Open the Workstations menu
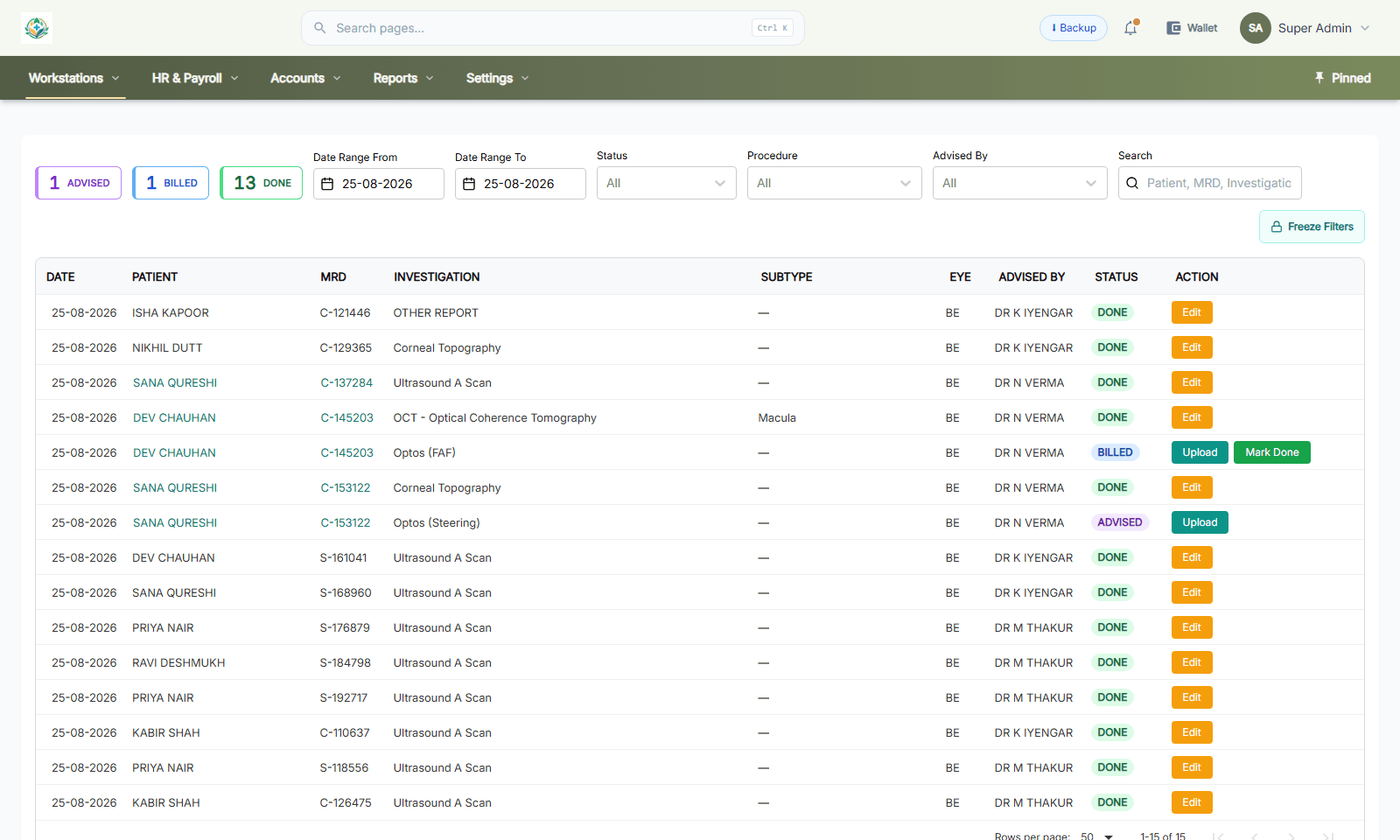 click(x=74, y=78)
